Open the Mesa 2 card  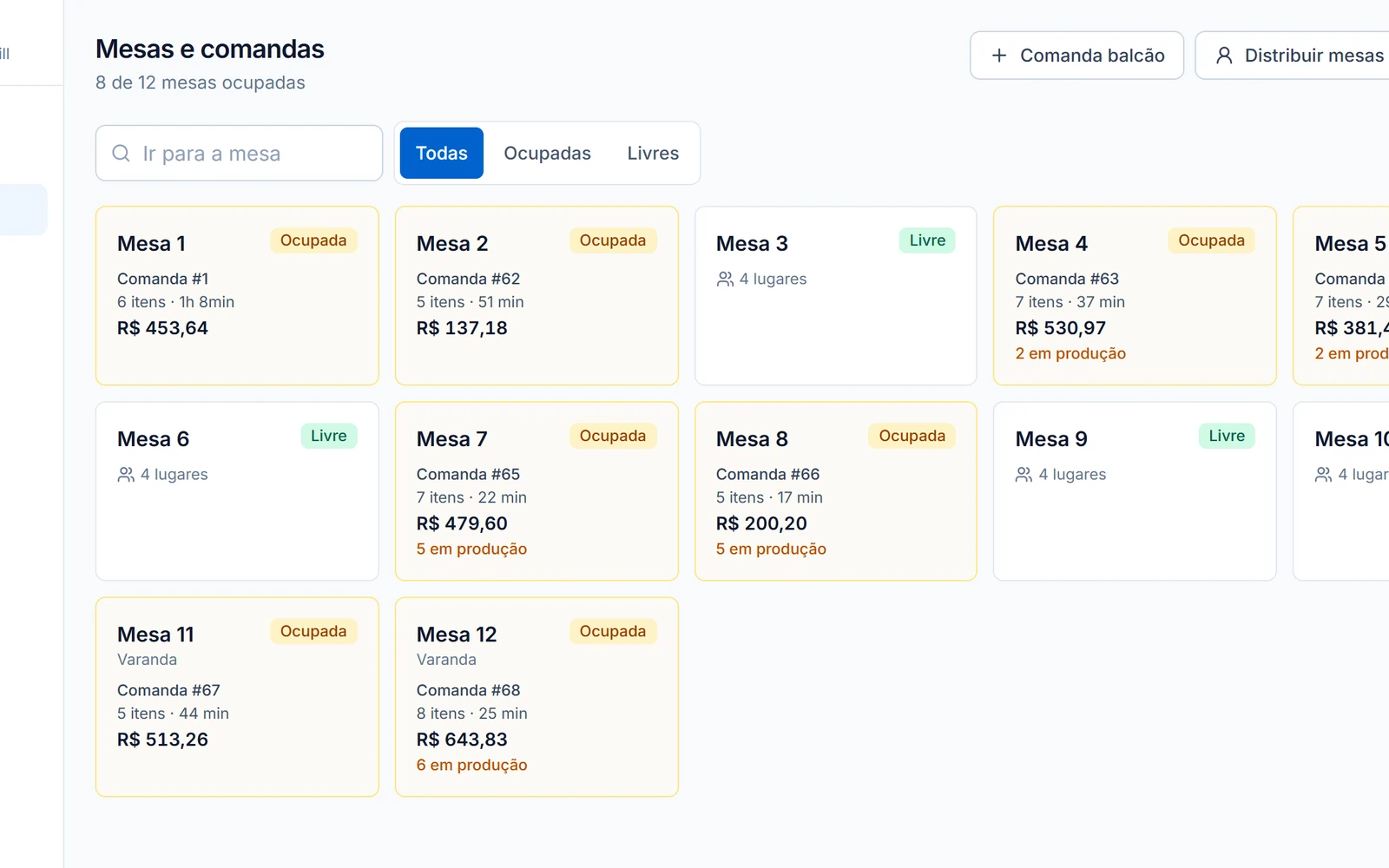click(537, 295)
